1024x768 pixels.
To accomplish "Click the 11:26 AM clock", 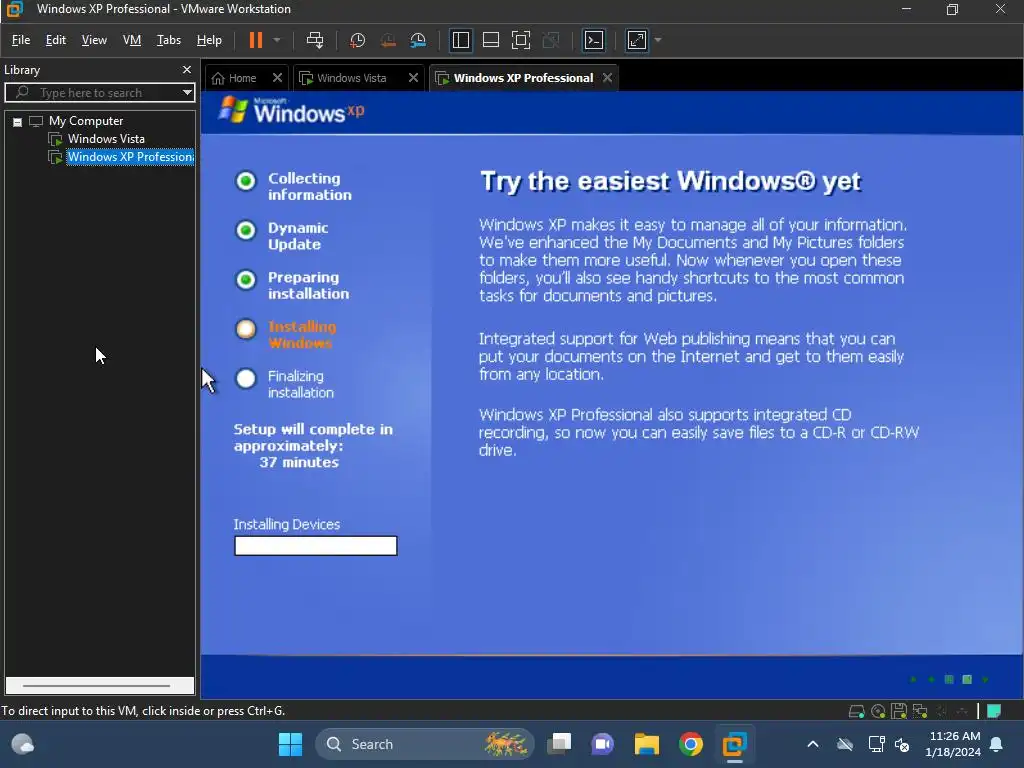I will pos(954,736).
